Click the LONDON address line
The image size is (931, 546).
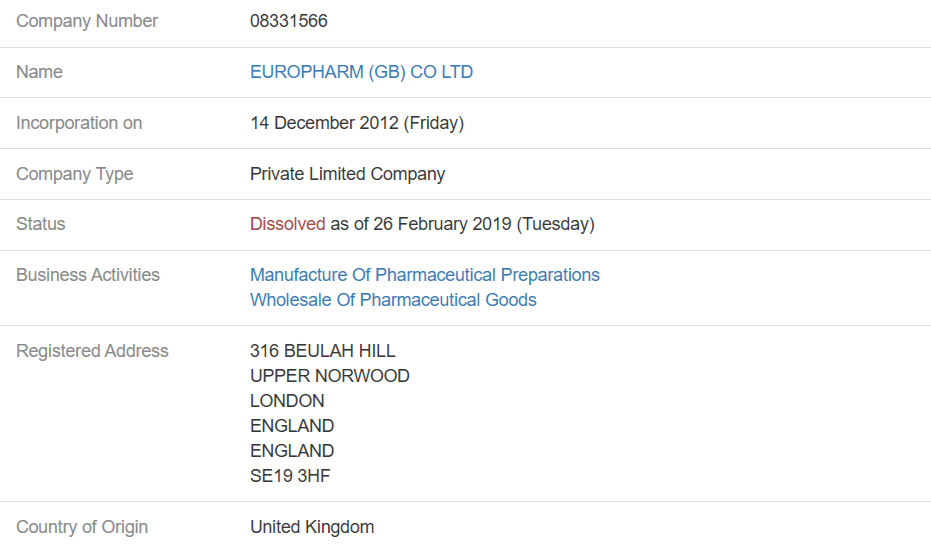click(x=287, y=401)
